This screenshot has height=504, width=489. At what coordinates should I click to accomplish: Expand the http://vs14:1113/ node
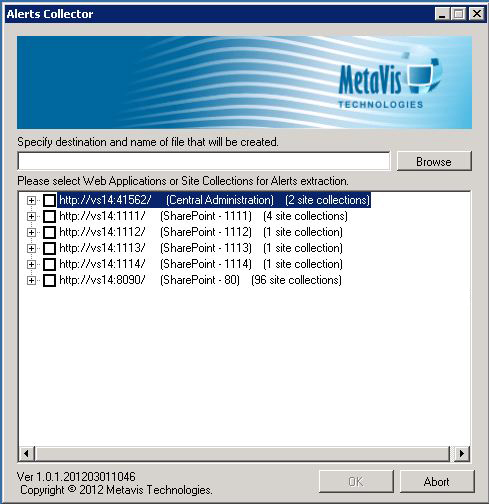pos(31,248)
